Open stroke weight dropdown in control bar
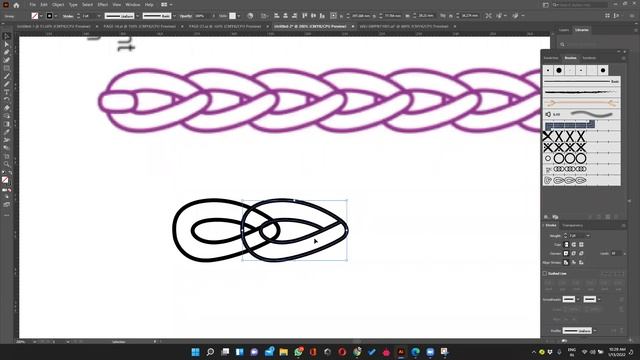Screen dimensions: 640x360 (x=98, y=16)
